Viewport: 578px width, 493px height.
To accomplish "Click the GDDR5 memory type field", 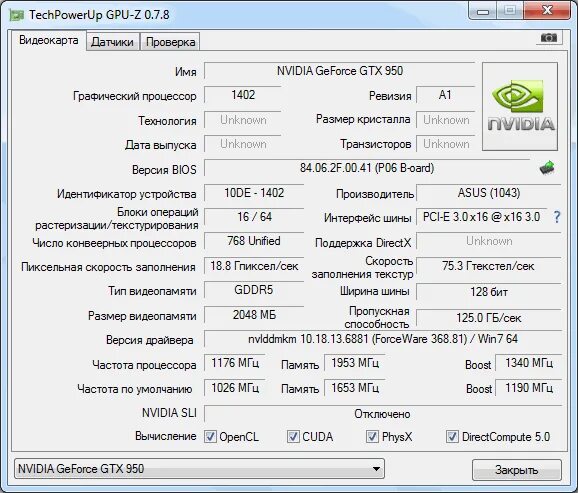I will (x=254, y=290).
